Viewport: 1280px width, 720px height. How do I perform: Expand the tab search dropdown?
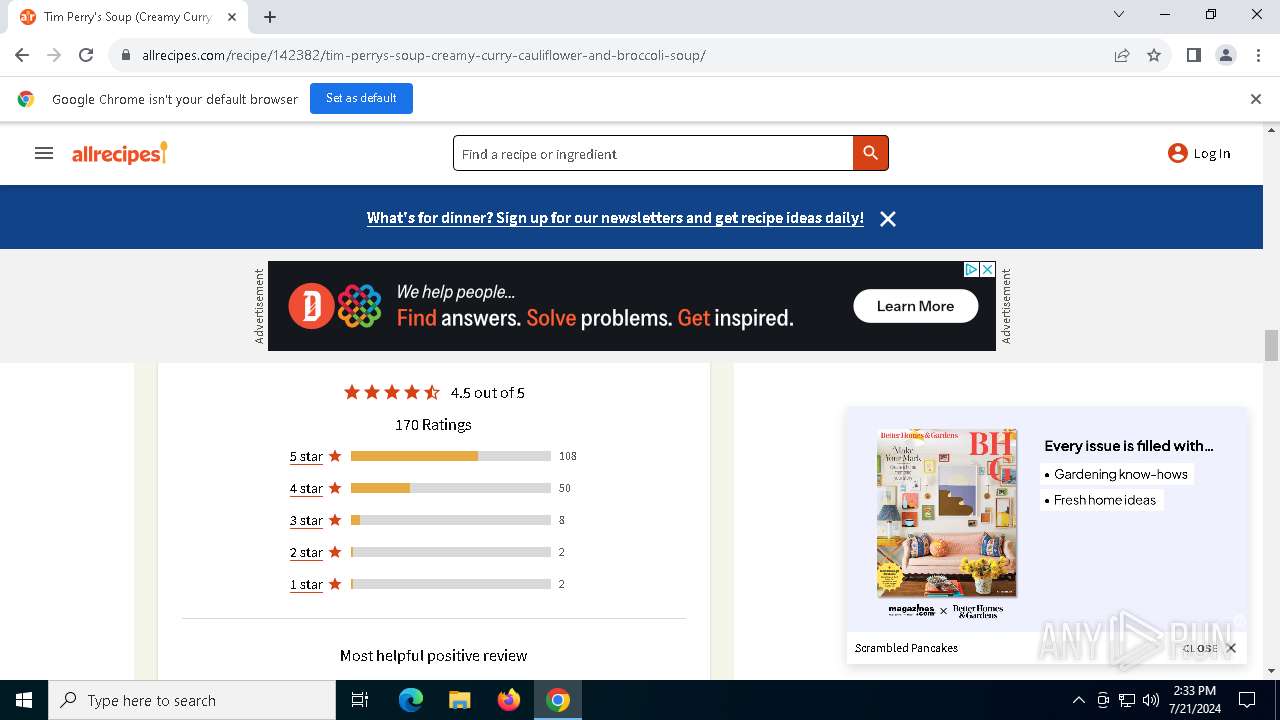(1119, 14)
